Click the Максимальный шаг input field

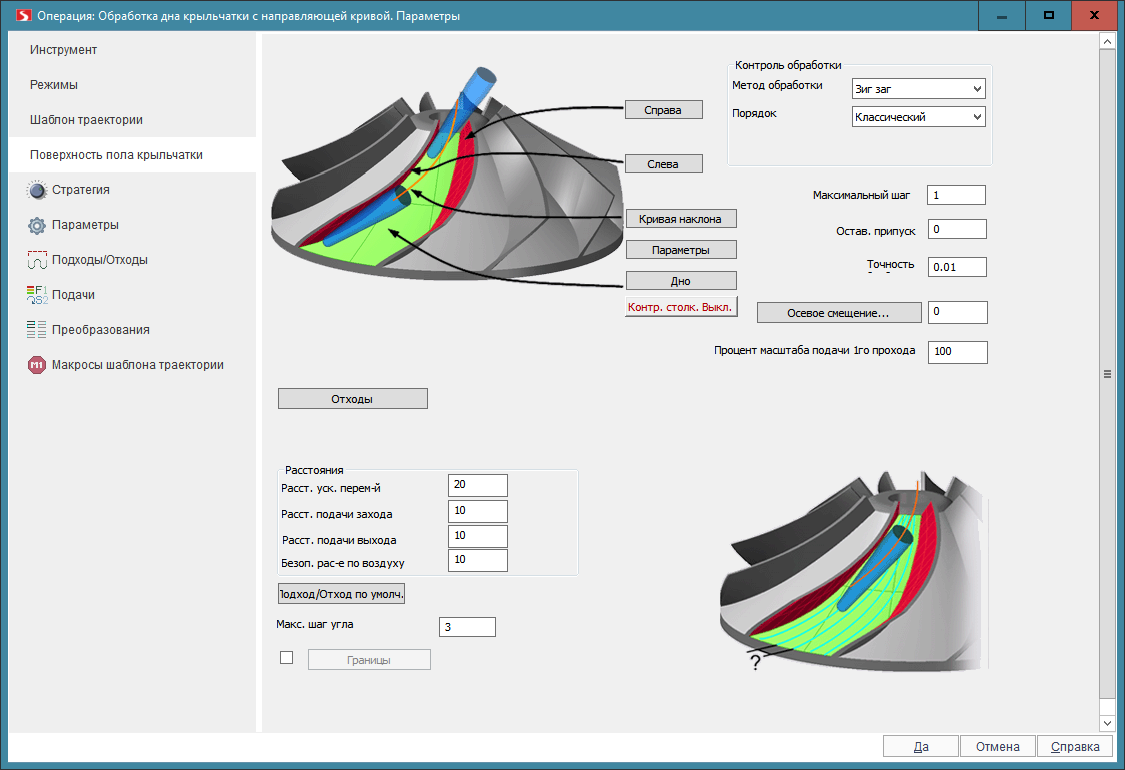(x=956, y=195)
